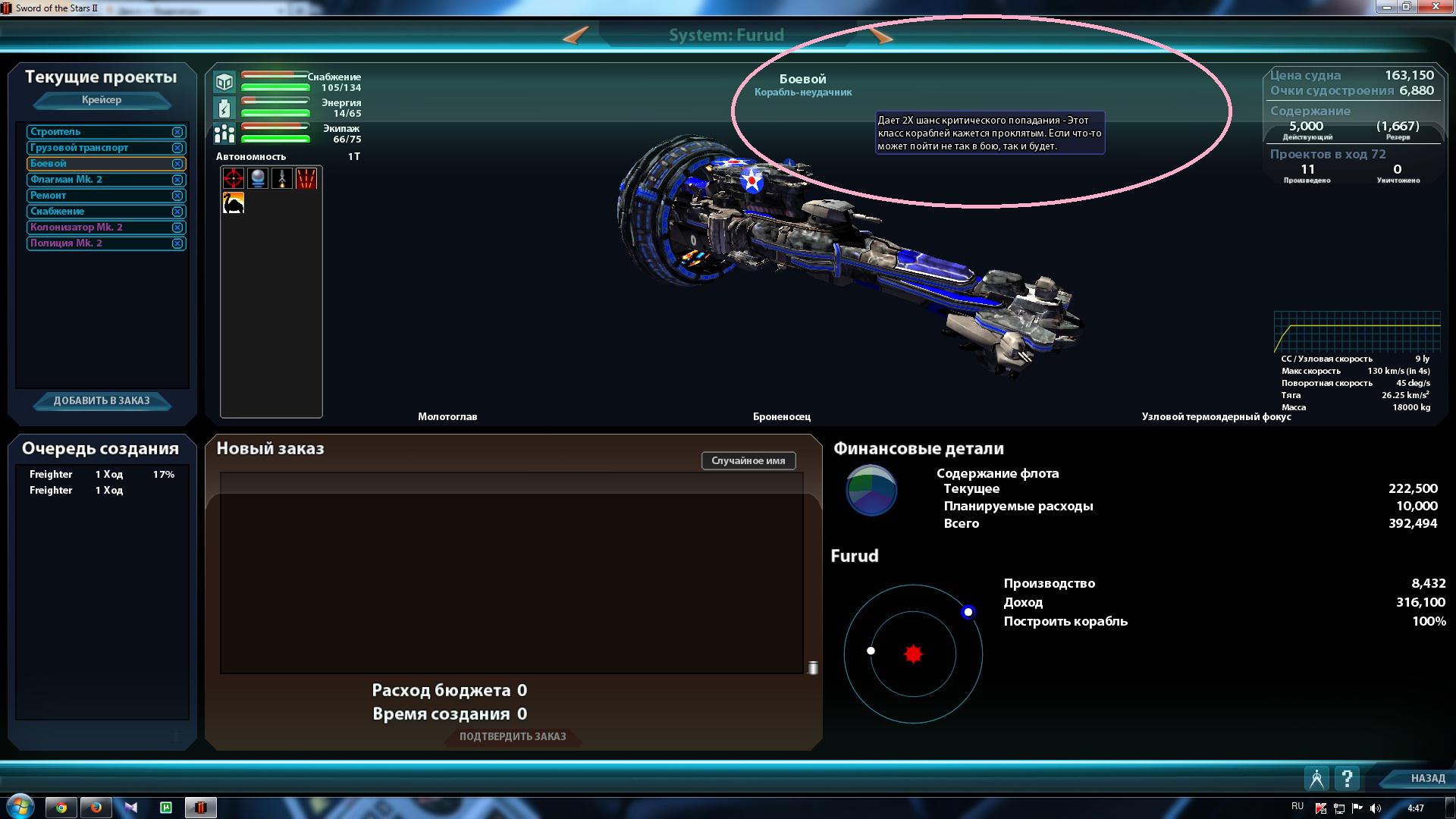1456x819 pixels.
Task: Click the Crew people icon
Action: click(224, 133)
